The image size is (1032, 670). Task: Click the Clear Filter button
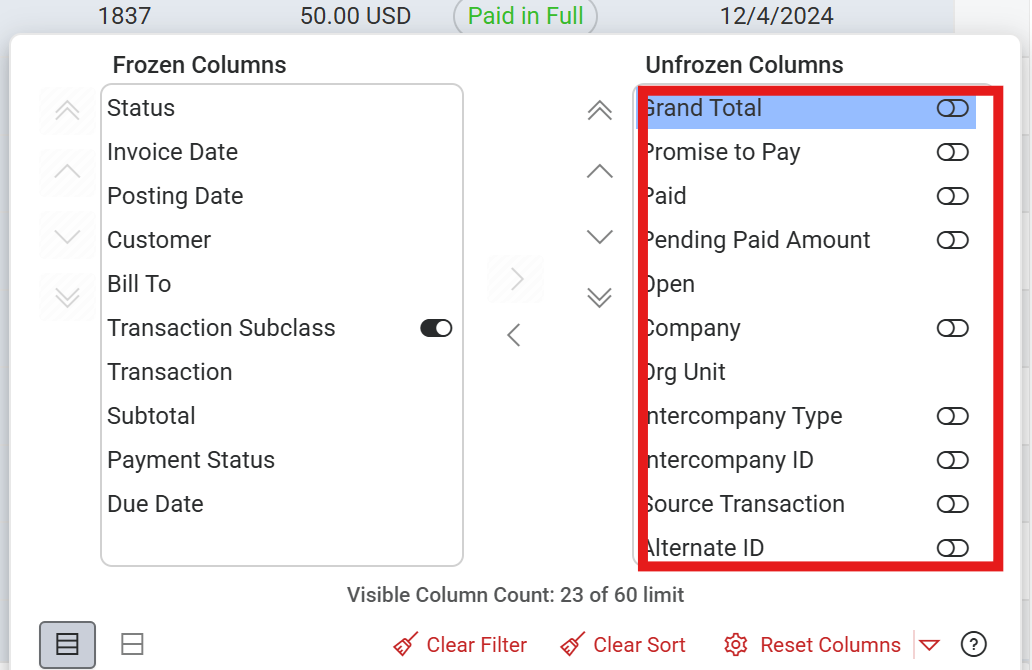point(461,645)
